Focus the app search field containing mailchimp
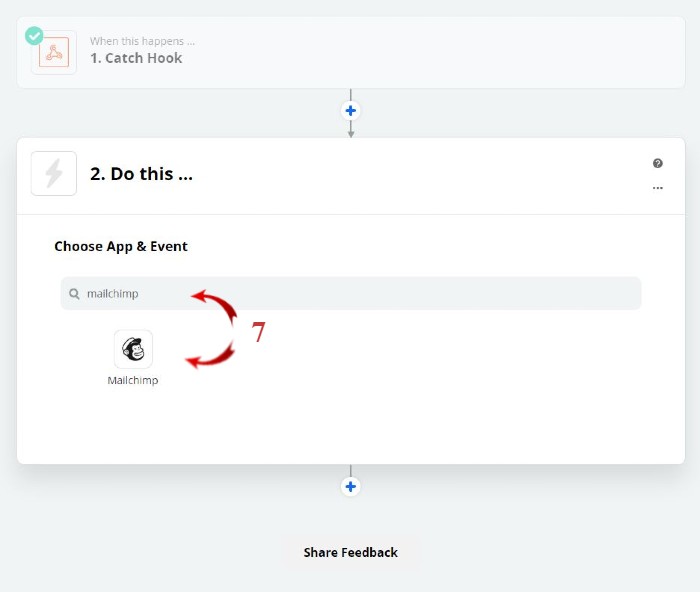The height and width of the screenshot is (592, 700). point(351,293)
